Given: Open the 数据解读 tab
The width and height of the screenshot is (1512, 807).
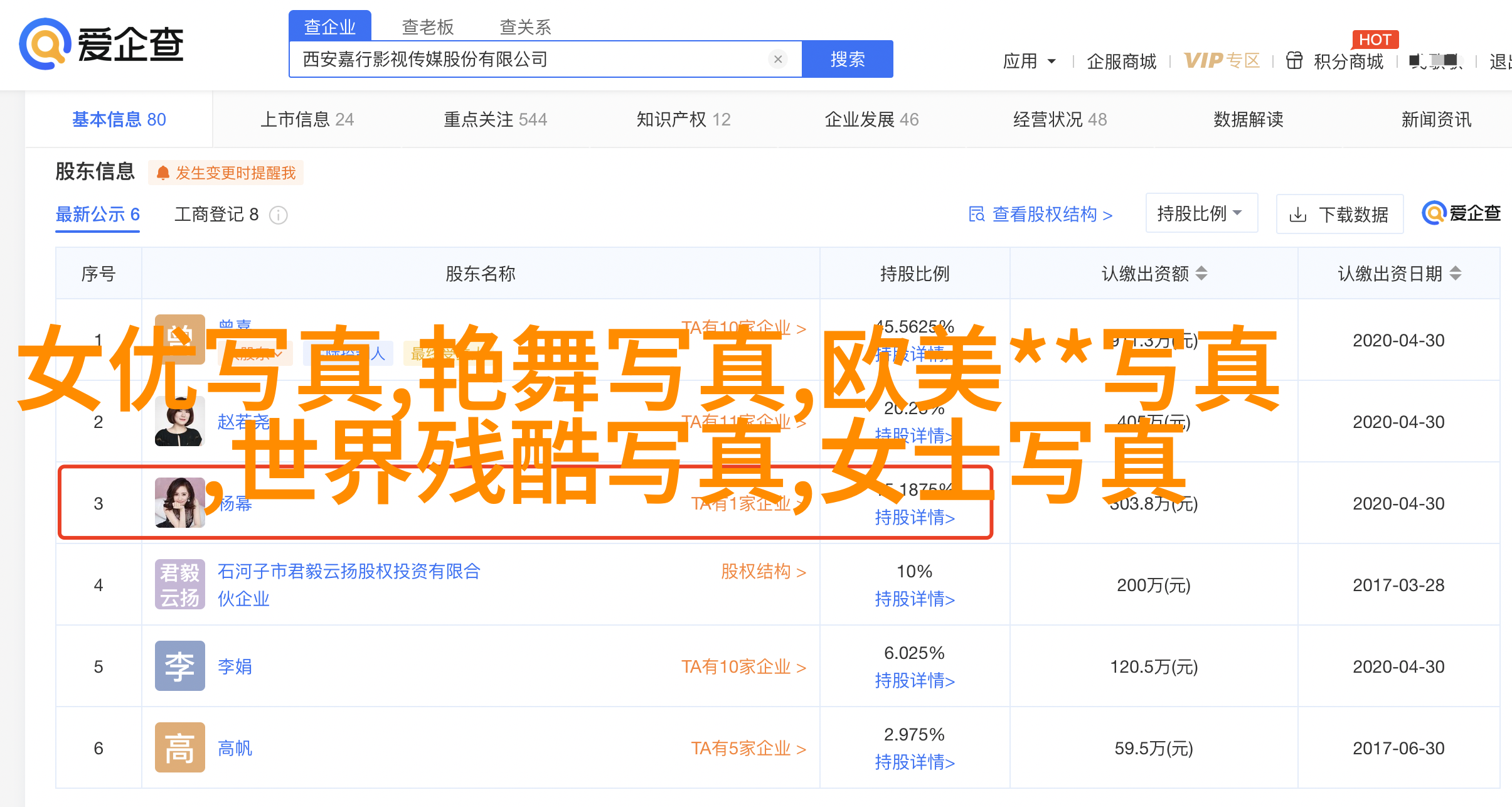Looking at the screenshot, I should [x=1248, y=119].
